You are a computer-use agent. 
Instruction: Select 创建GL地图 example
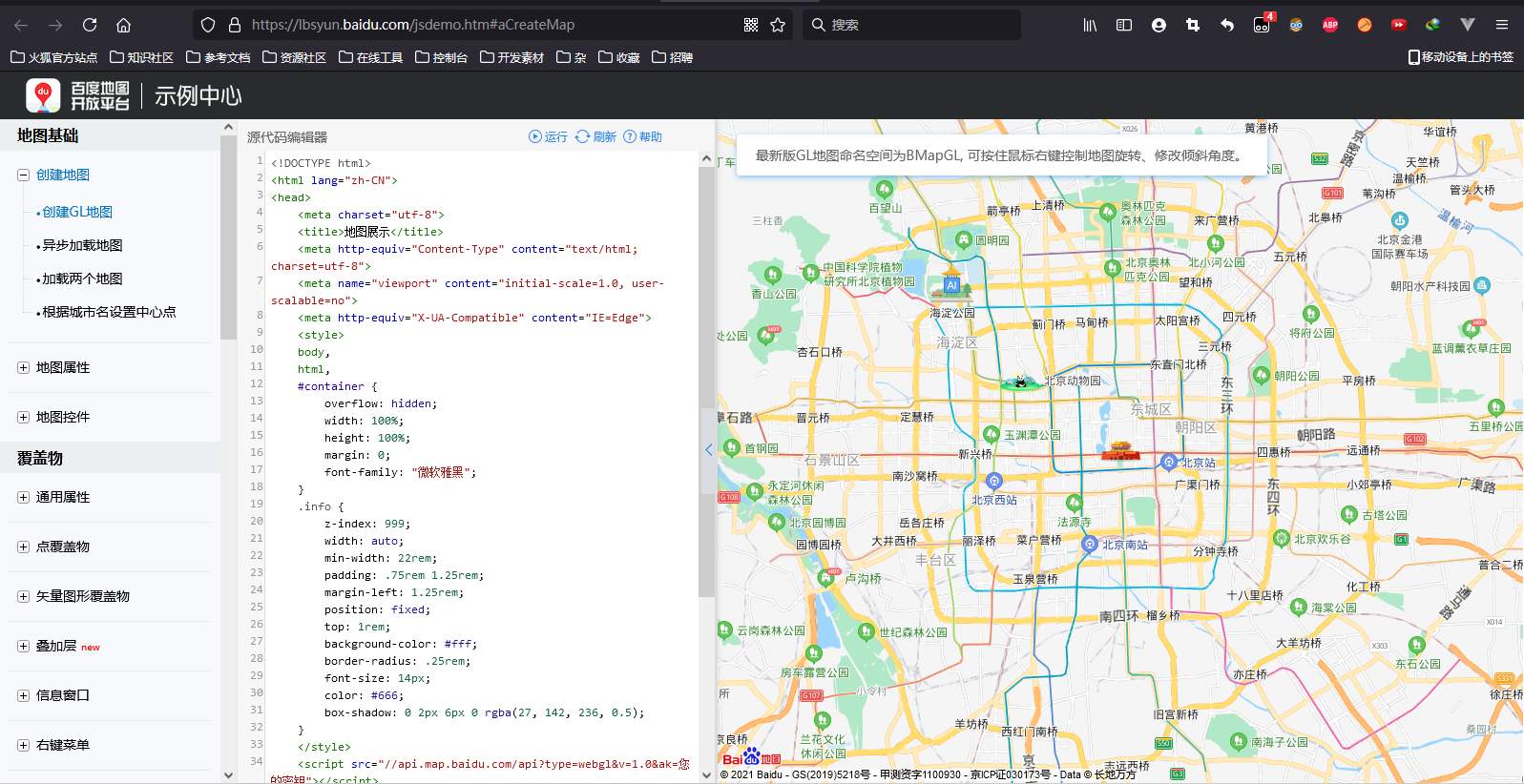pyautogui.click(x=77, y=212)
